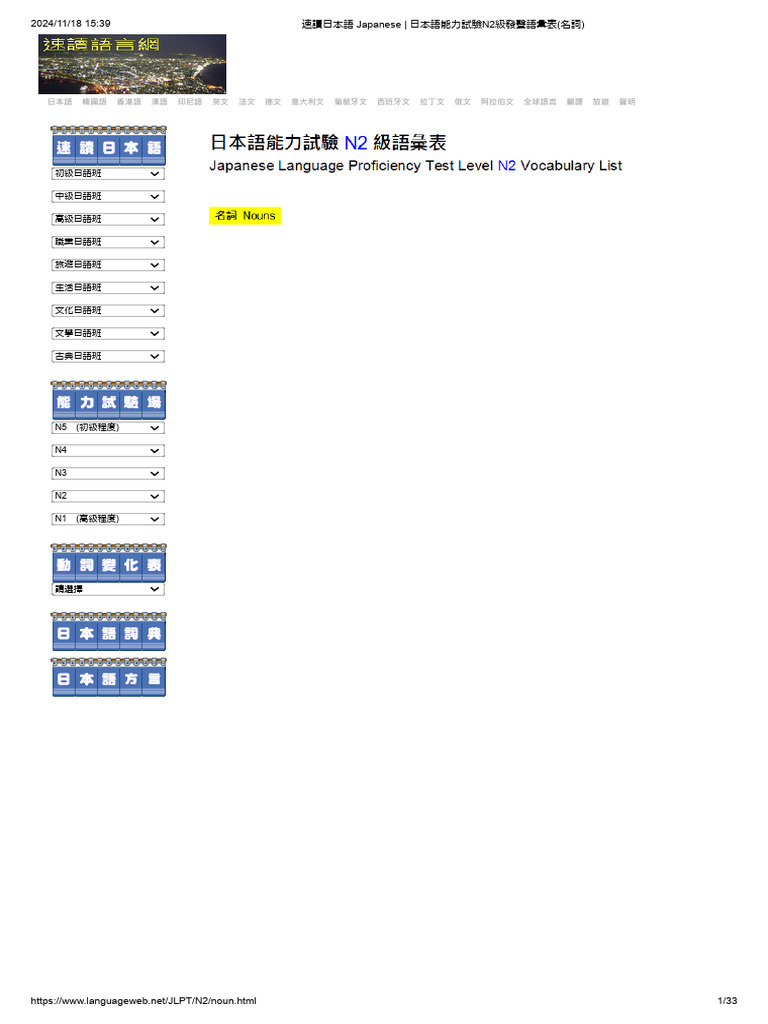This screenshot has height=1024, width=768.
Task: Open the 聲明 nav link
Action: point(627,102)
